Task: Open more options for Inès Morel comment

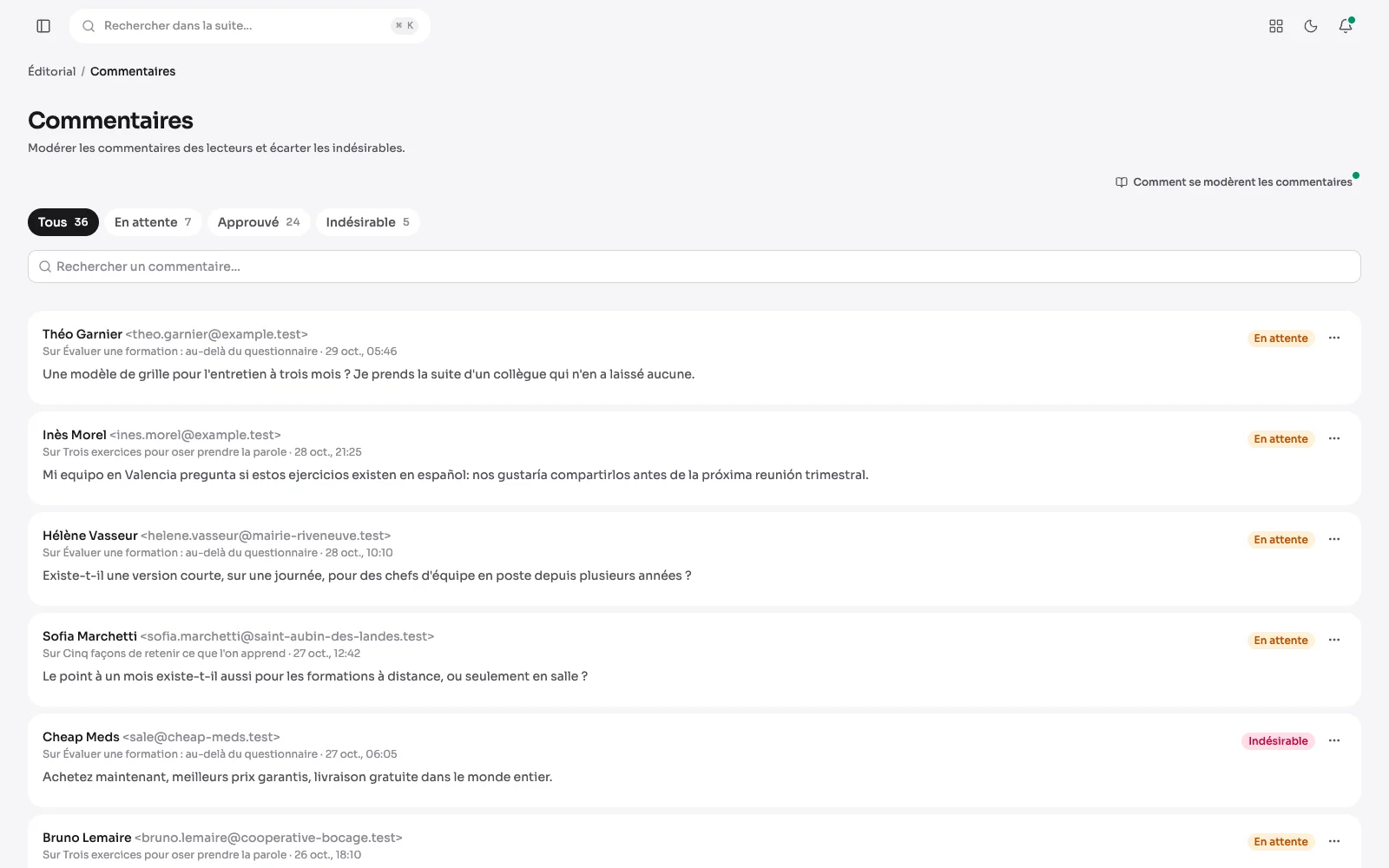Action: point(1334,438)
